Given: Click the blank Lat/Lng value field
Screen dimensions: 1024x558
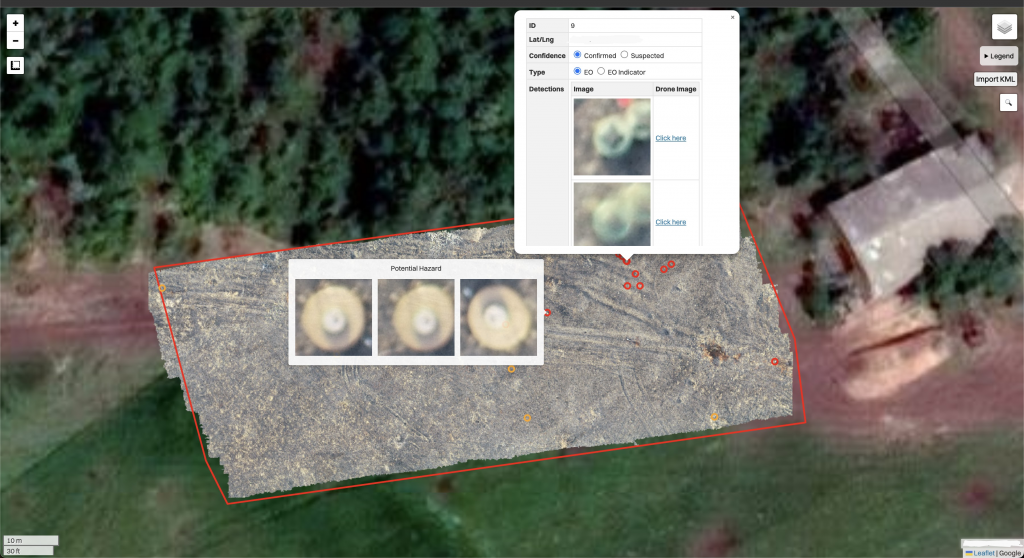Looking at the screenshot, I should [635, 40].
